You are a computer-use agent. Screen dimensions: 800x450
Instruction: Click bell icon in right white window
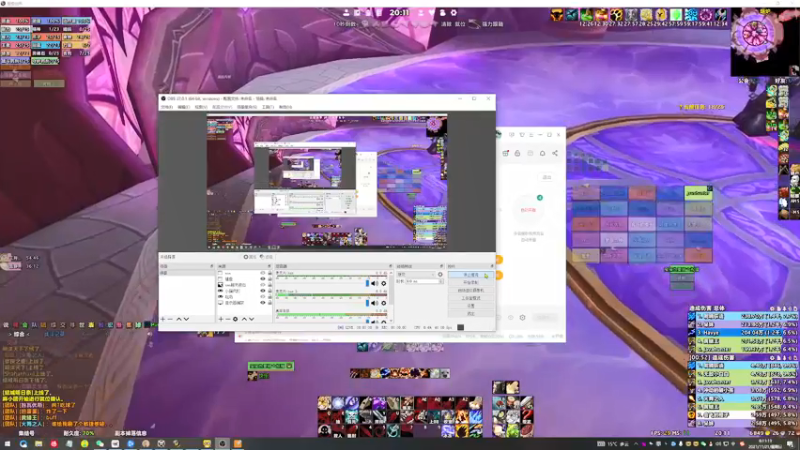click(x=542, y=153)
